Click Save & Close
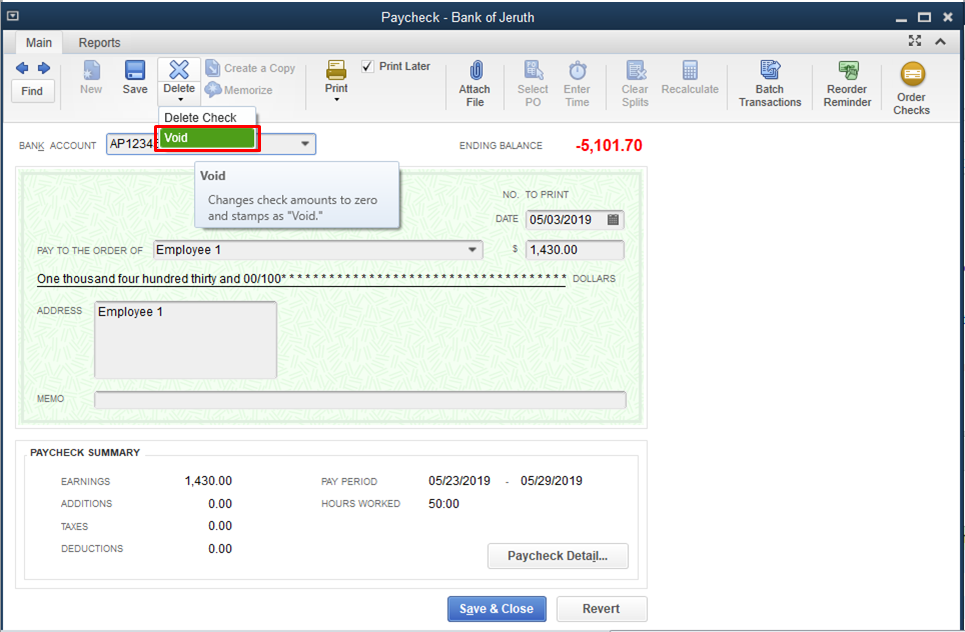The width and height of the screenshot is (965, 632). (x=497, y=609)
